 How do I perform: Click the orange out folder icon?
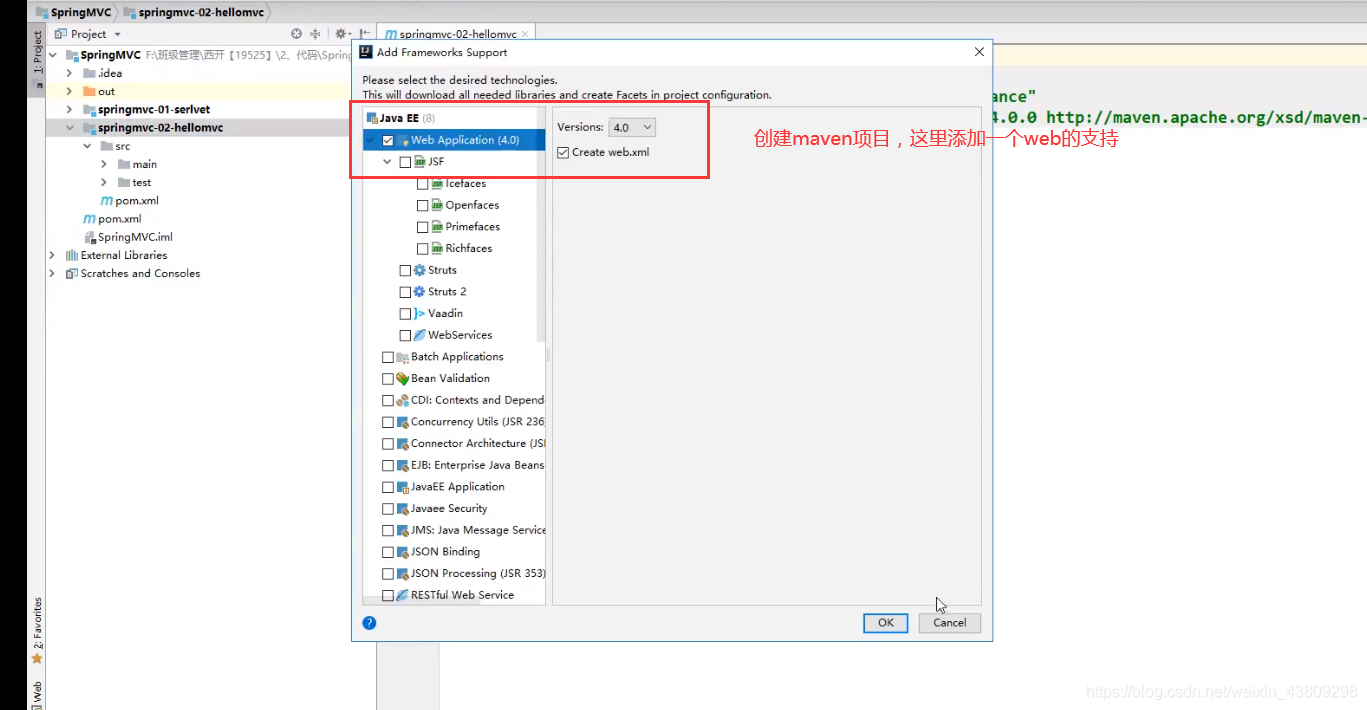[x=89, y=91]
